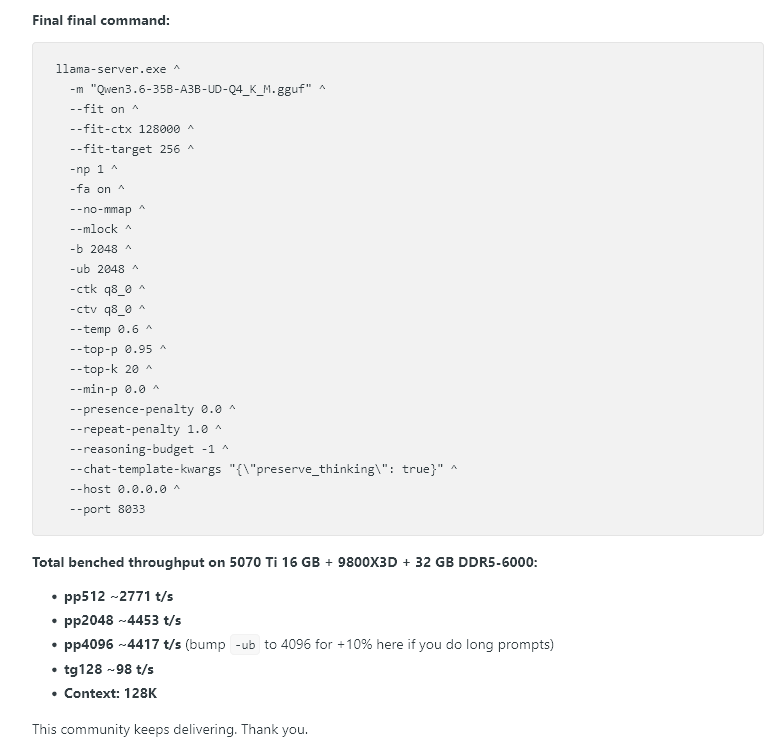Click the -ctk q8_0 line
Viewport: 783px width, 746px height.
pos(107,289)
